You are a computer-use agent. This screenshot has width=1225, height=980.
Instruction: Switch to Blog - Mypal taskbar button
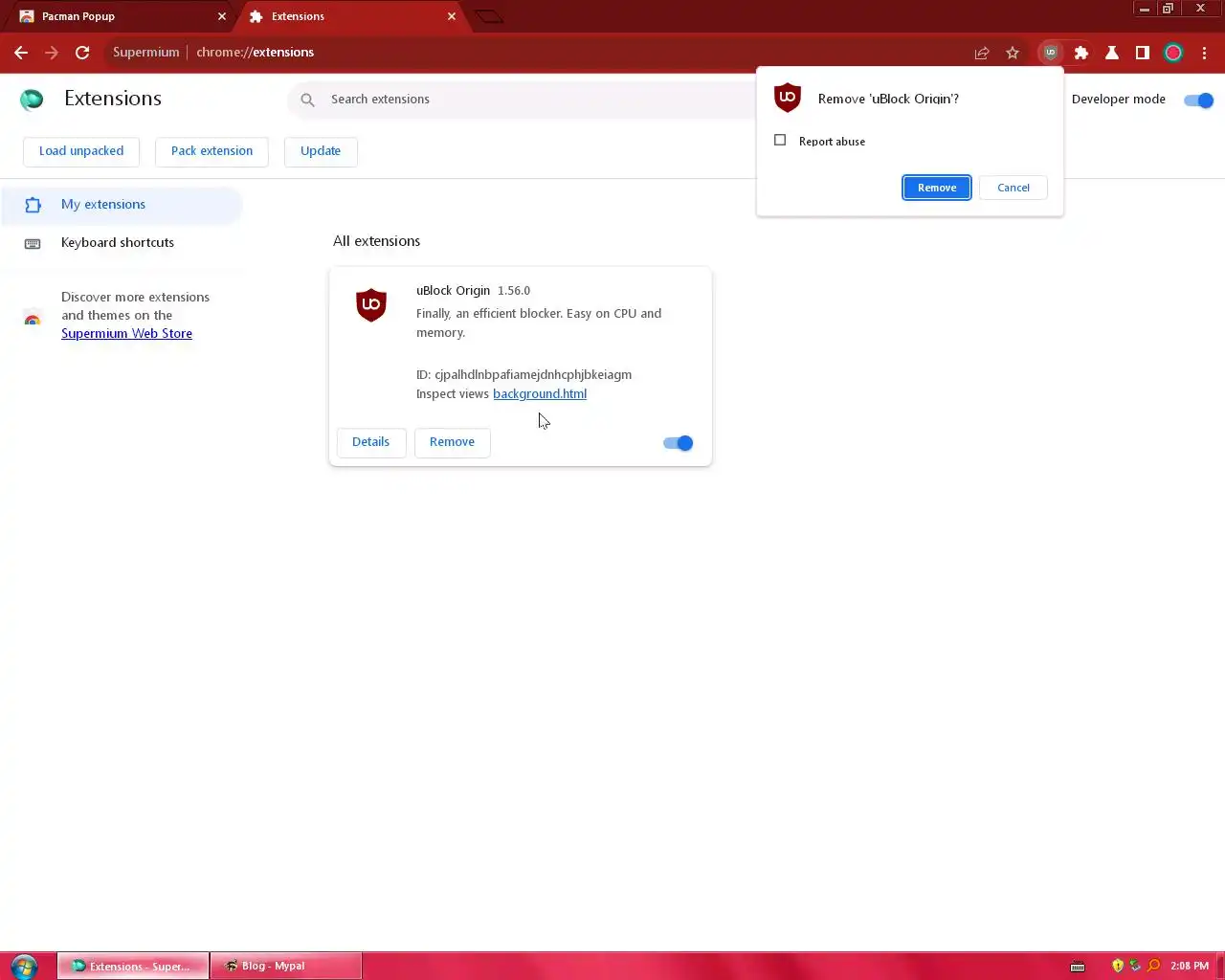[x=285, y=966]
